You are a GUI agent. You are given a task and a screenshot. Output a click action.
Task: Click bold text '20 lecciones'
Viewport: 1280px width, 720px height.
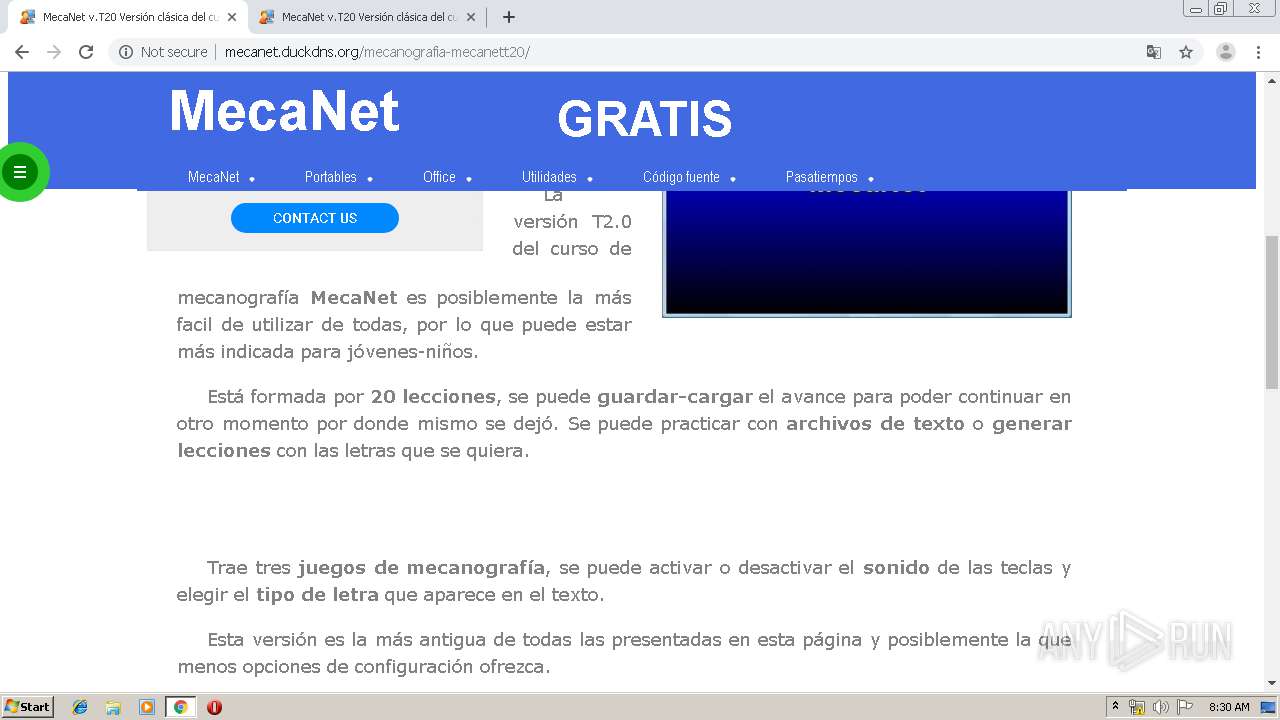click(x=433, y=396)
